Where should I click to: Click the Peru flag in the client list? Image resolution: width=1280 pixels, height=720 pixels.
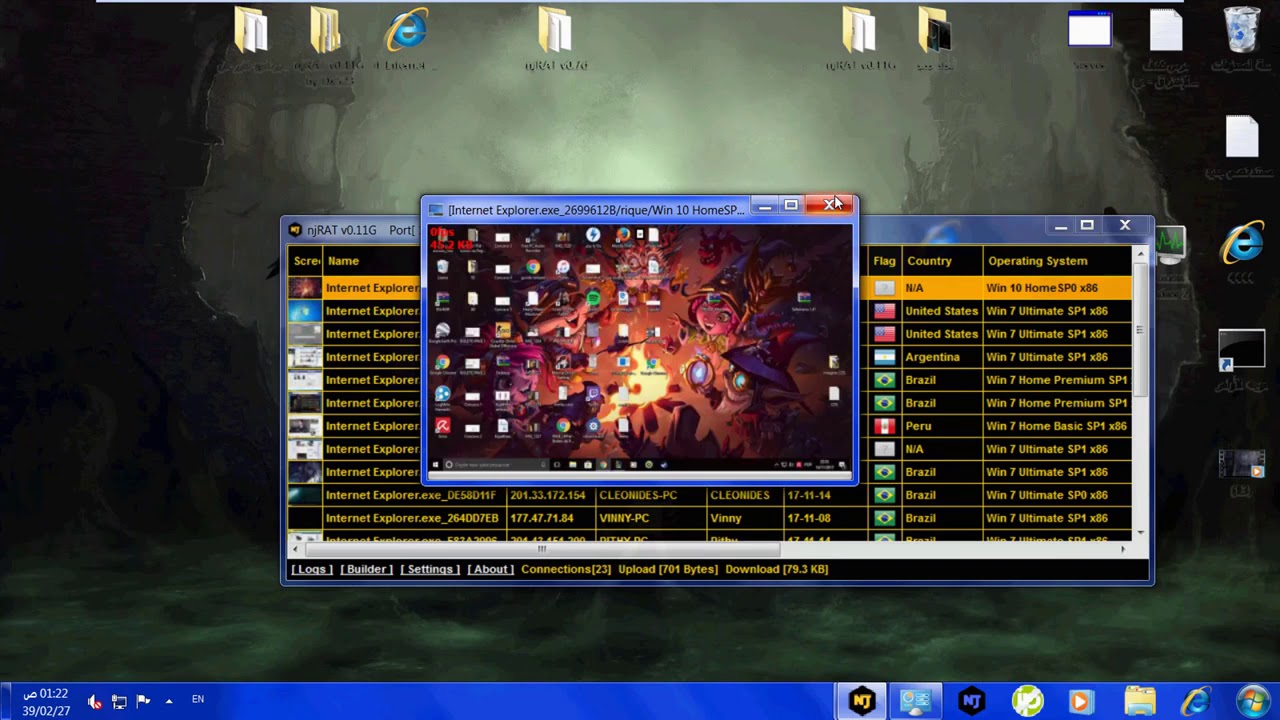pos(884,426)
